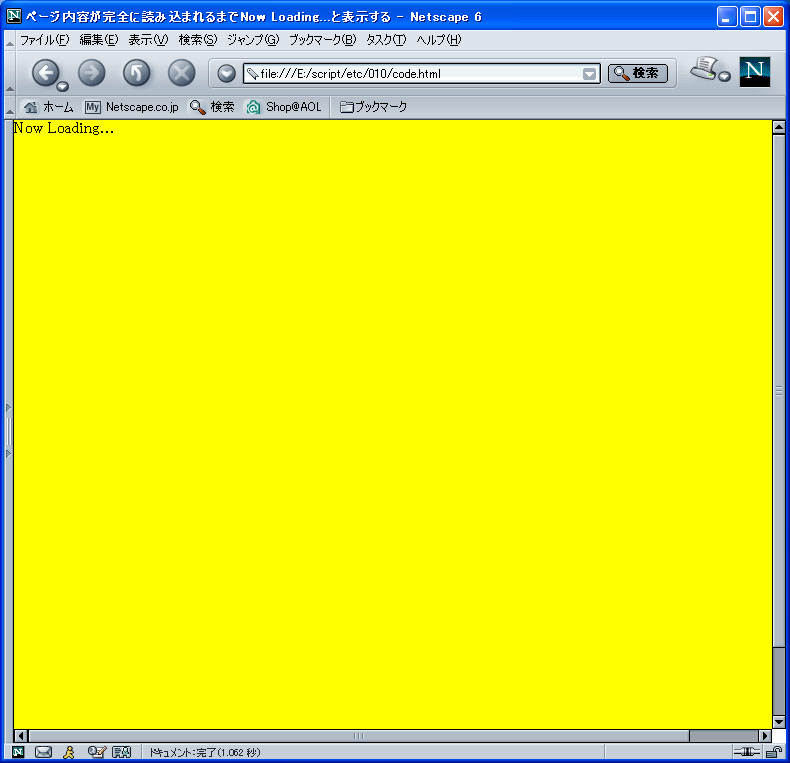Screen dimensions: 790x763
Task: Open the 表示(V) menu
Action: [x=148, y=40]
